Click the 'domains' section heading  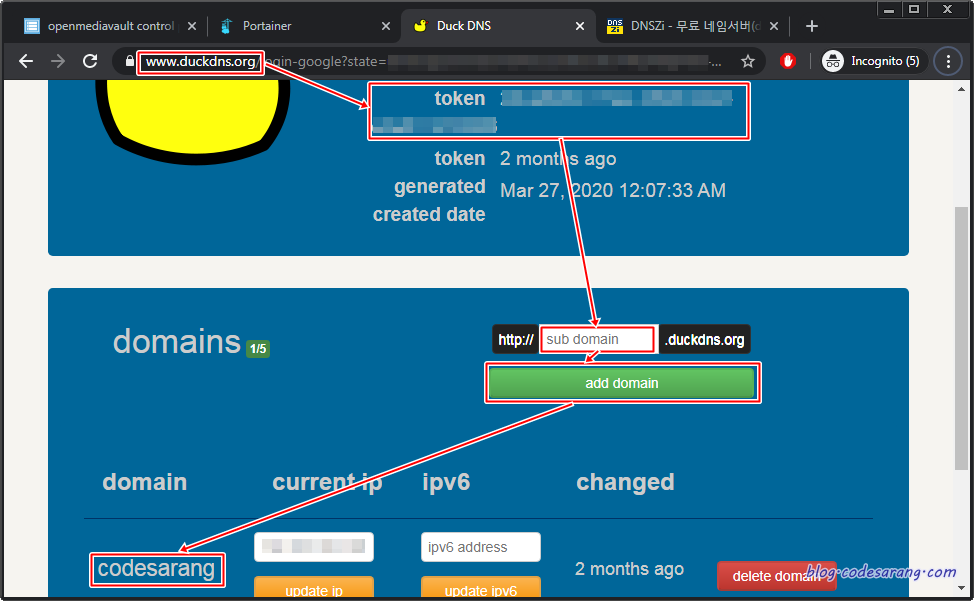tap(176, 341)
